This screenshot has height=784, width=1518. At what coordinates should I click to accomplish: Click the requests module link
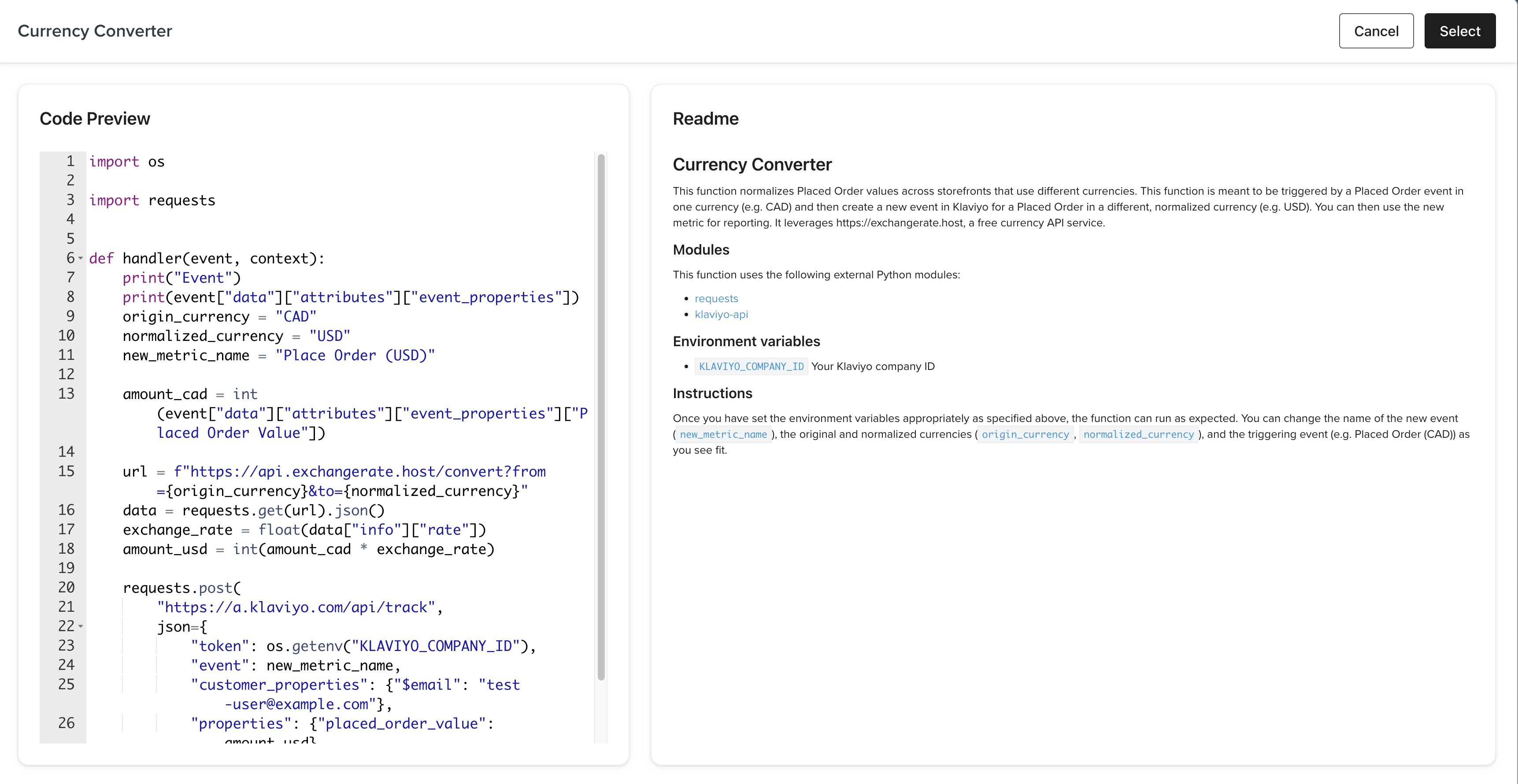(x=716, y=298)
